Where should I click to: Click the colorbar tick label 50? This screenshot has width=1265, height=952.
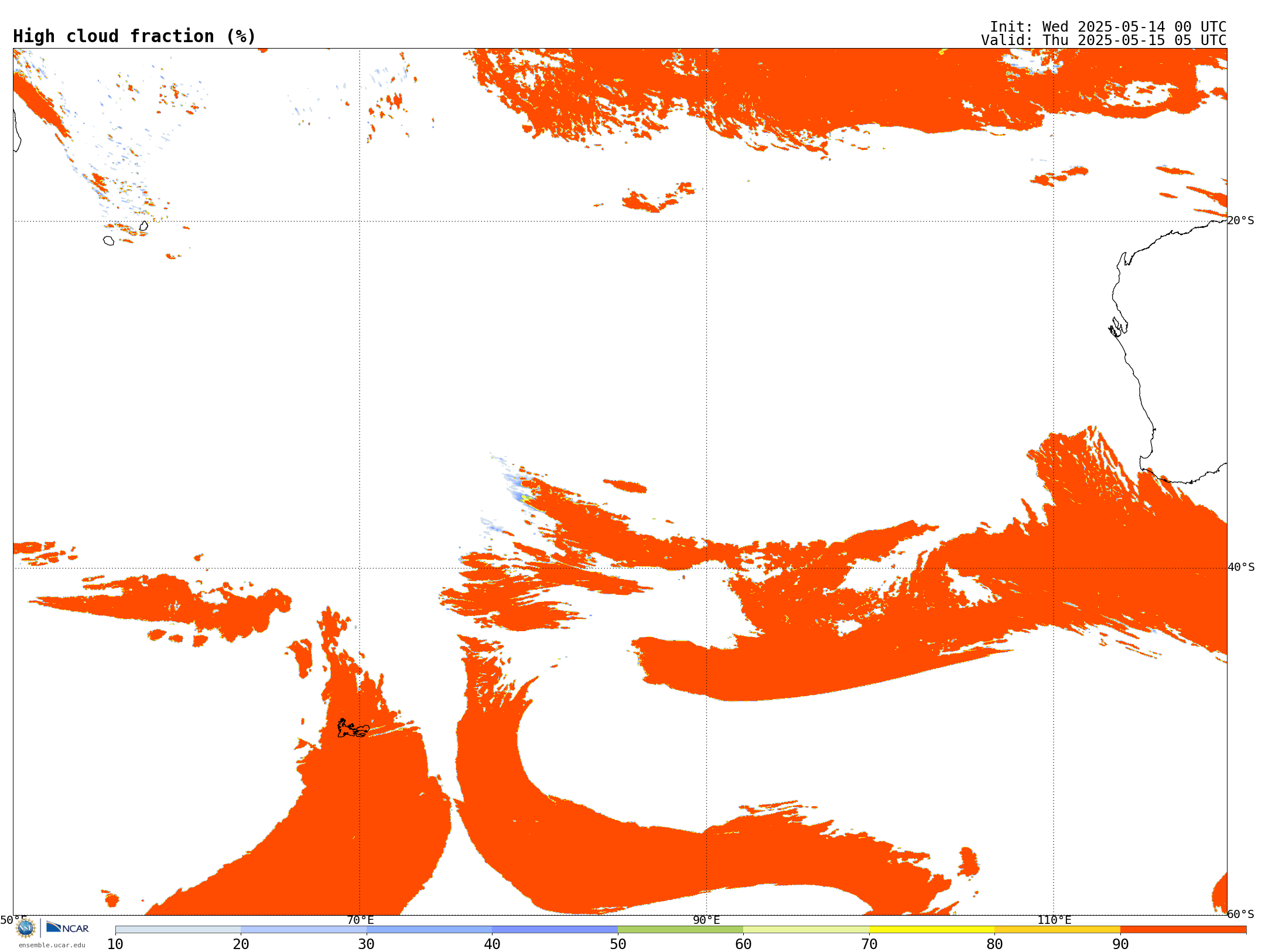[618, 944]
